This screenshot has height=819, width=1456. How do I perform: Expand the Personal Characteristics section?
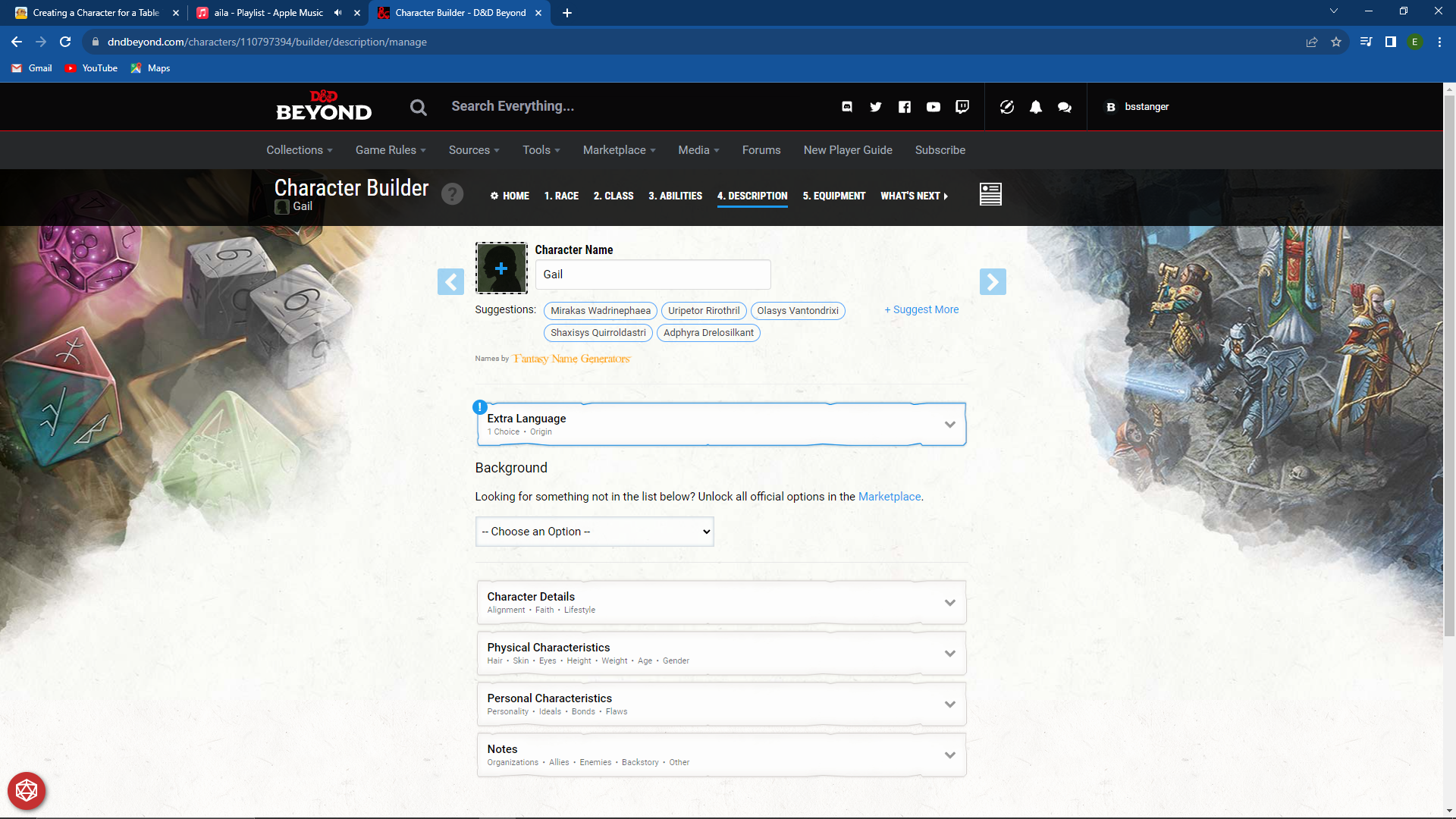(721, 704)
